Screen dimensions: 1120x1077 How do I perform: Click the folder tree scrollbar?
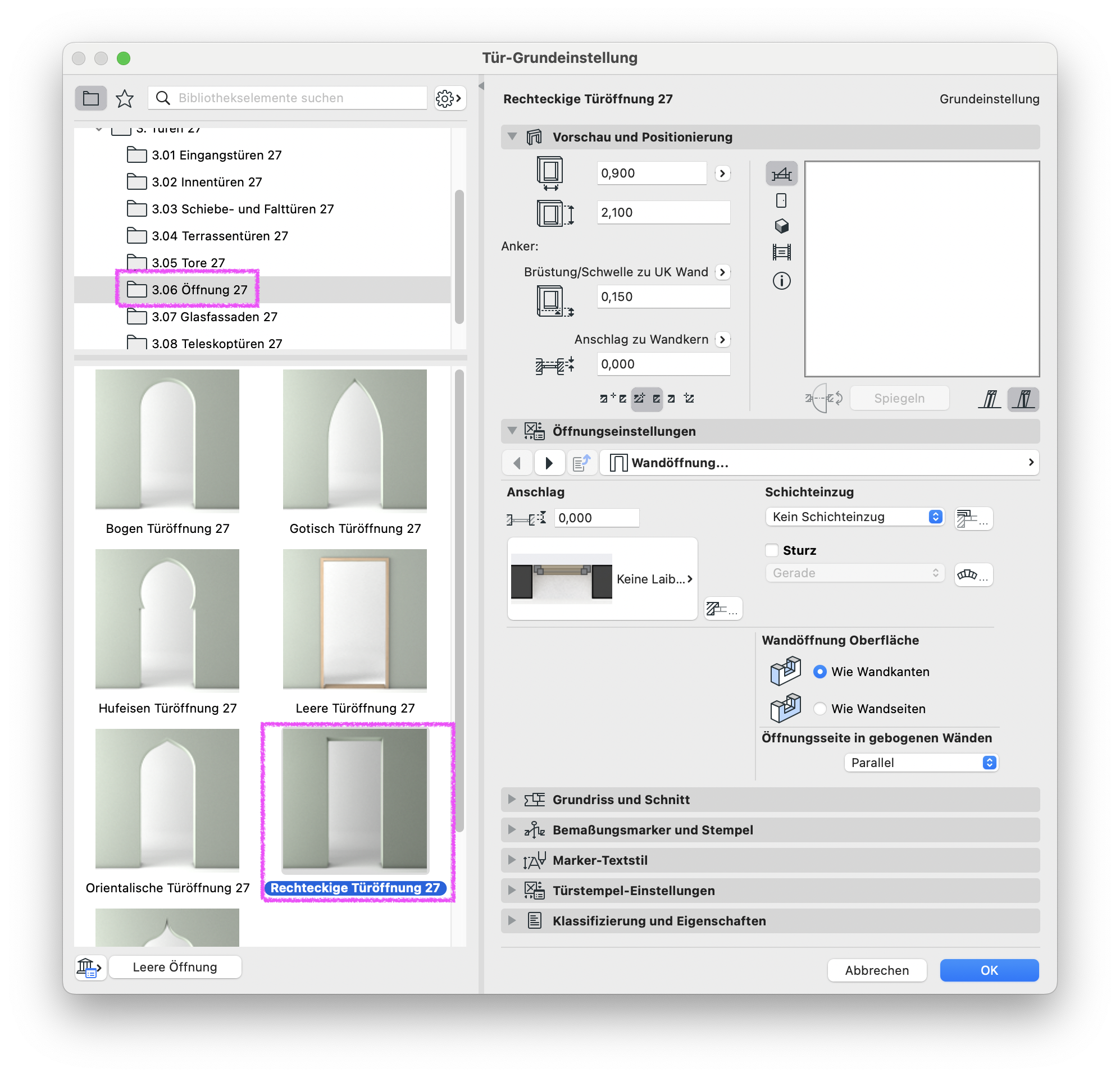coord(459,257)
